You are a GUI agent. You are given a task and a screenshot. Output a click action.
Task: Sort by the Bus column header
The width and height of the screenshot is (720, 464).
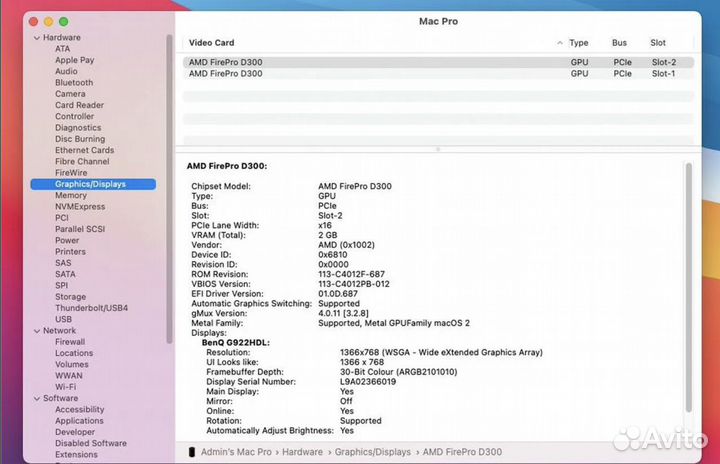click(619, 43)
